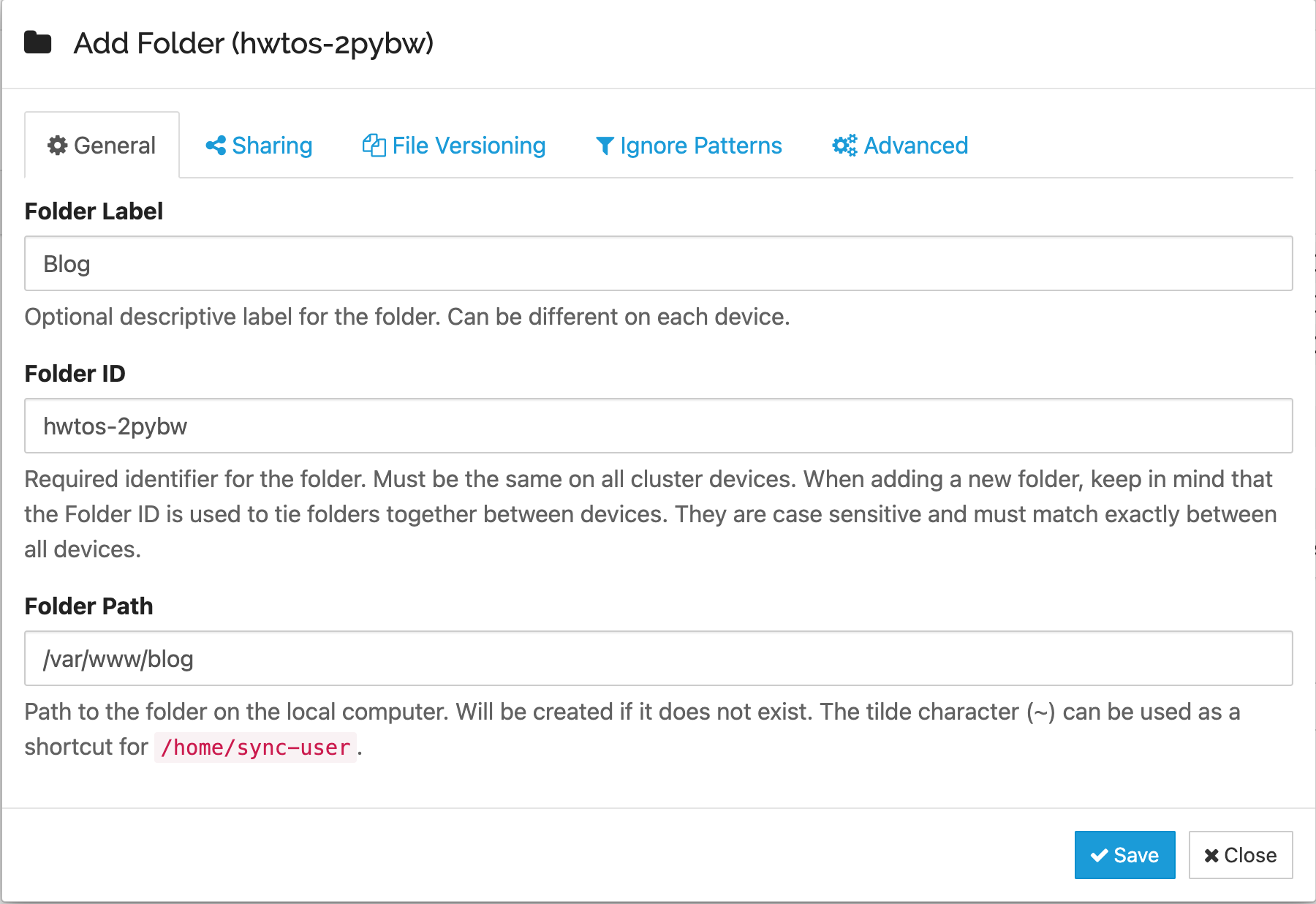Click the share icon next to Sharing

tap(216, 146)
